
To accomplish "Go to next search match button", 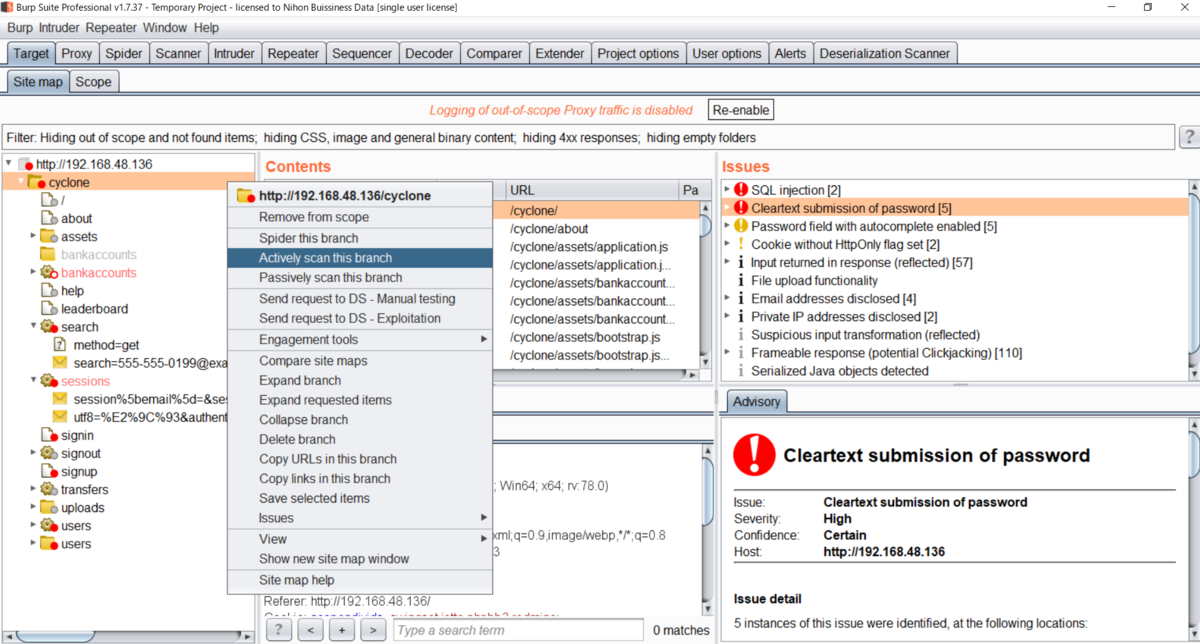I will (373, 630).
